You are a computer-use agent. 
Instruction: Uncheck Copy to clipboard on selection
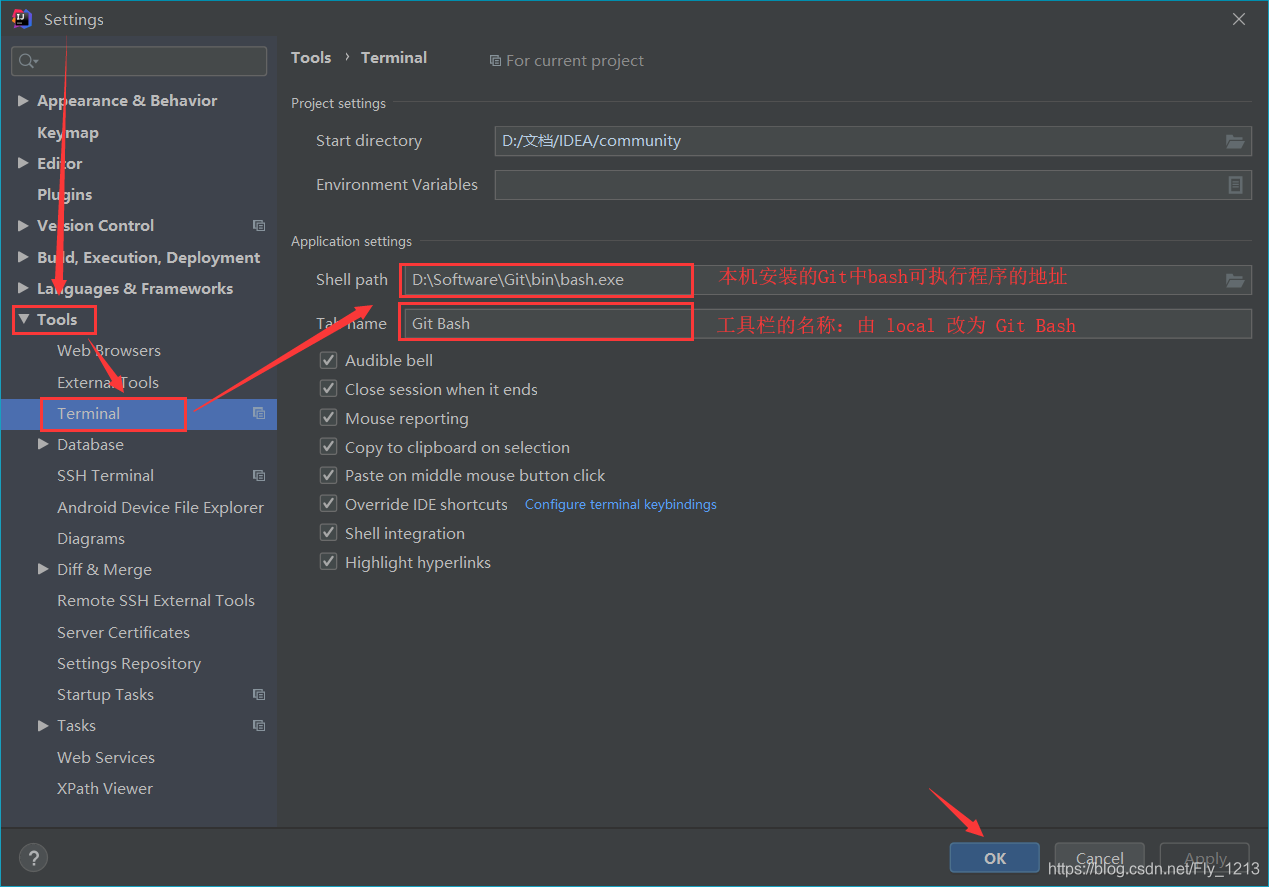point(328,447)
